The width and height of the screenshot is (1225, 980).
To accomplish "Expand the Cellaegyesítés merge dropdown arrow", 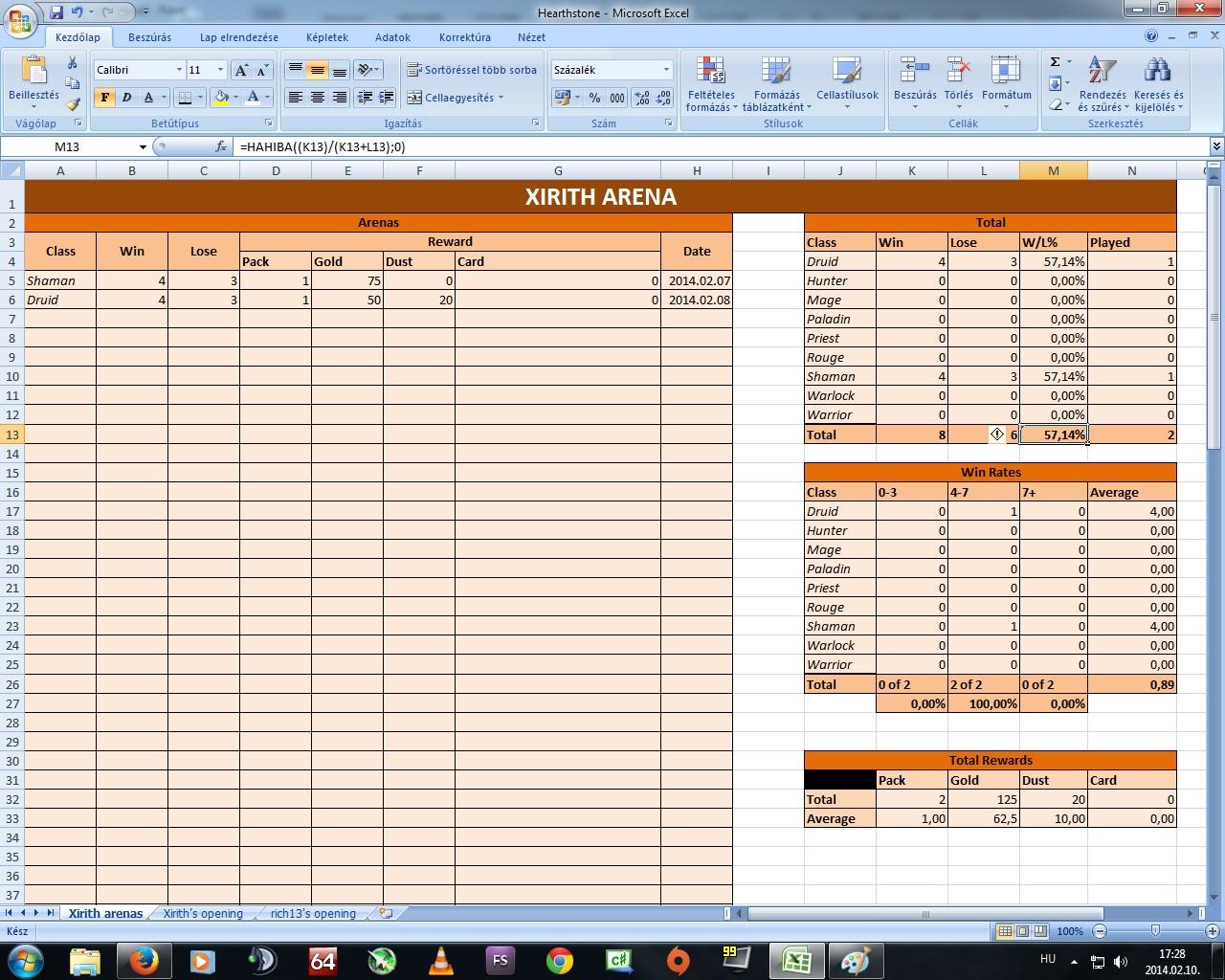I will click(501, 98).
